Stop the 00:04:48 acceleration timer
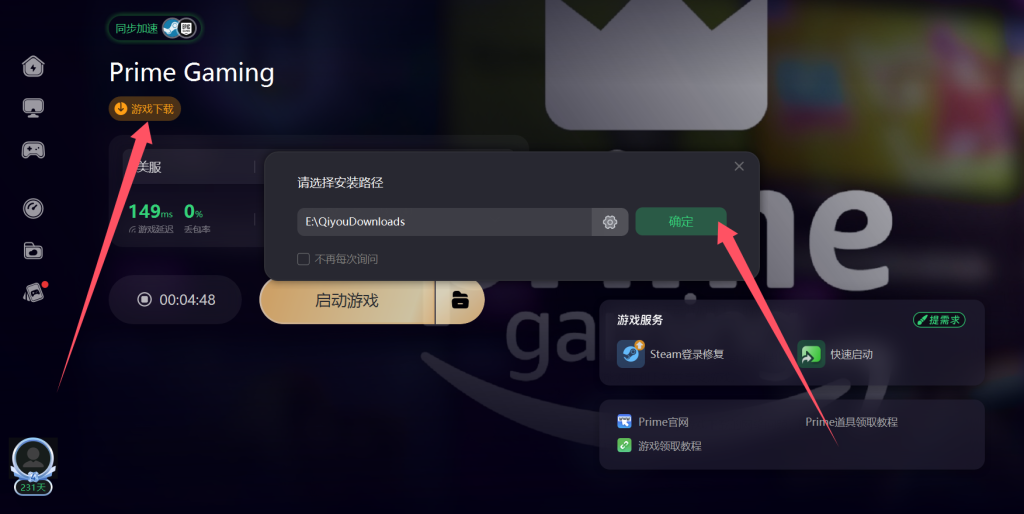The image size is (1024, 514). tap(175, 300)
